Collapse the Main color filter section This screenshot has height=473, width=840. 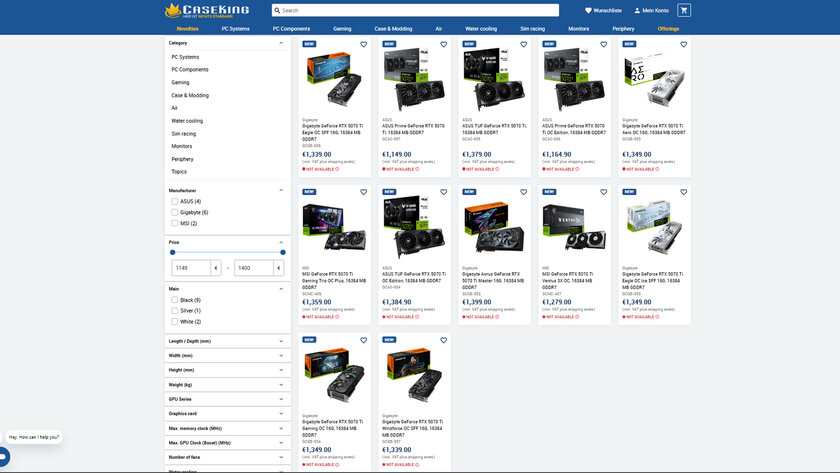click(x=281, y=289)
